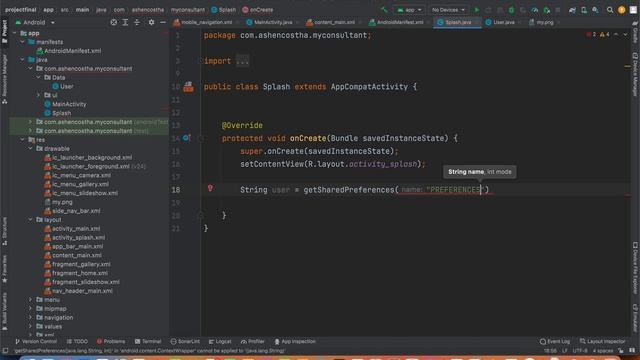Toggle the Device File Explorer side panel

(635, 268)
